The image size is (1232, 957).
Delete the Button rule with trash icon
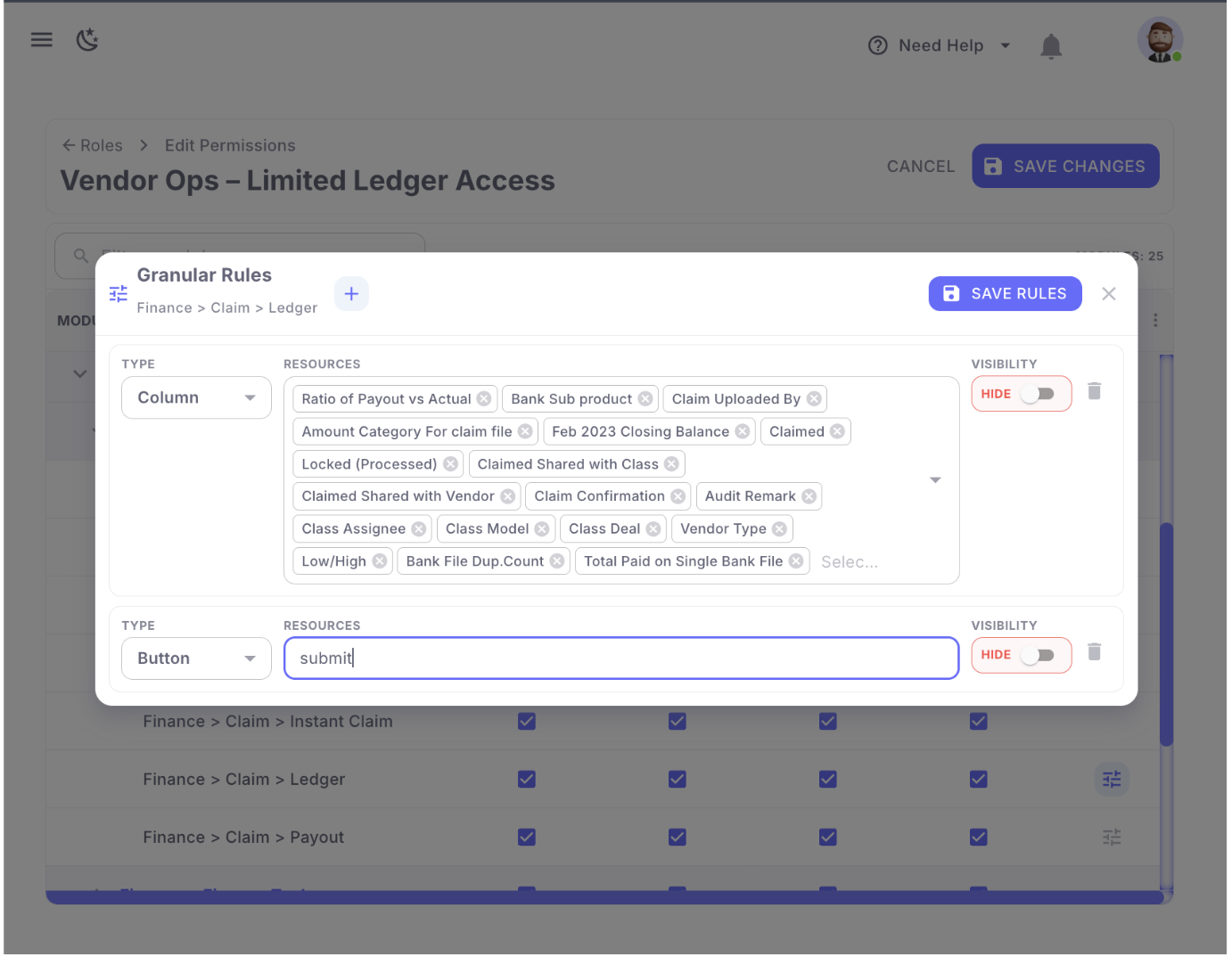click(x=1094, y=653)
